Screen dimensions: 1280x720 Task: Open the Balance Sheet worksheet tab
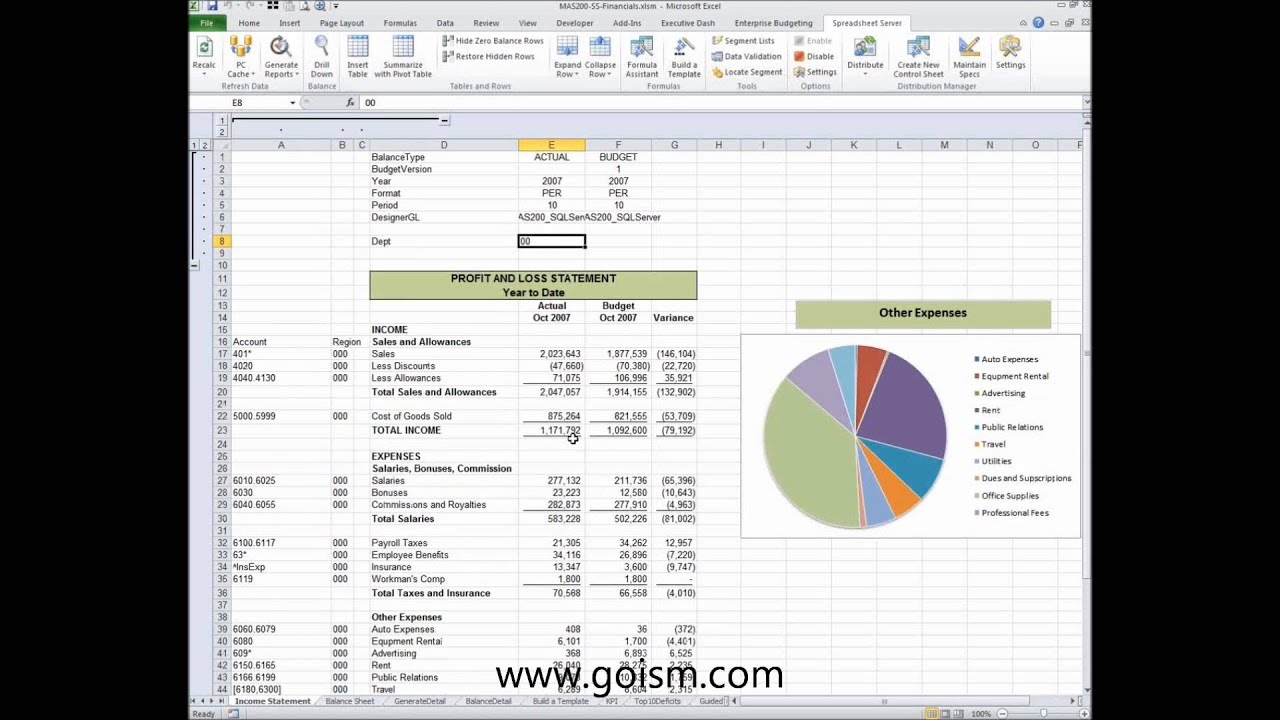click(350, 701)
